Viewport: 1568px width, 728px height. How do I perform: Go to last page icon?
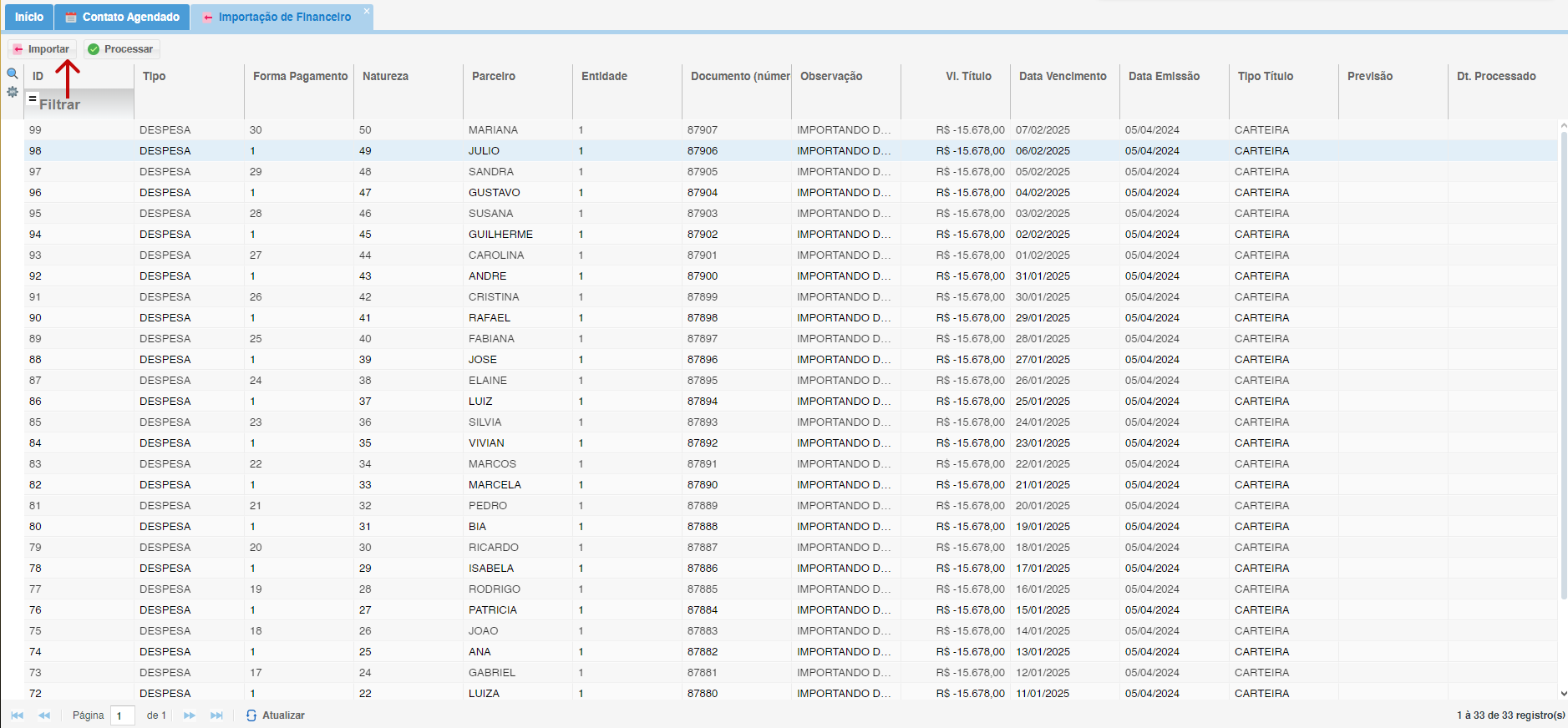[216, 715]
